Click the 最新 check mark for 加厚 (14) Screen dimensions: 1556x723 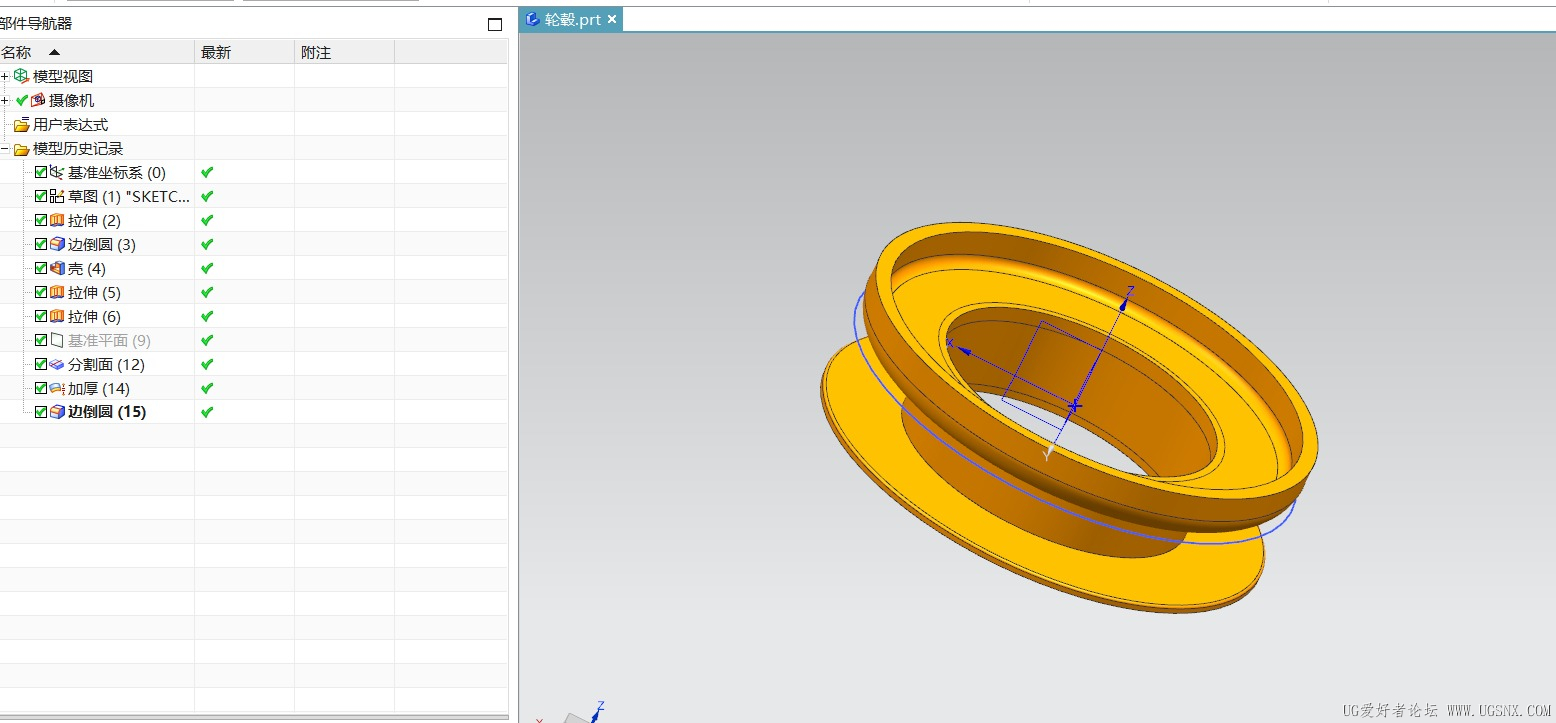[207, 388]
